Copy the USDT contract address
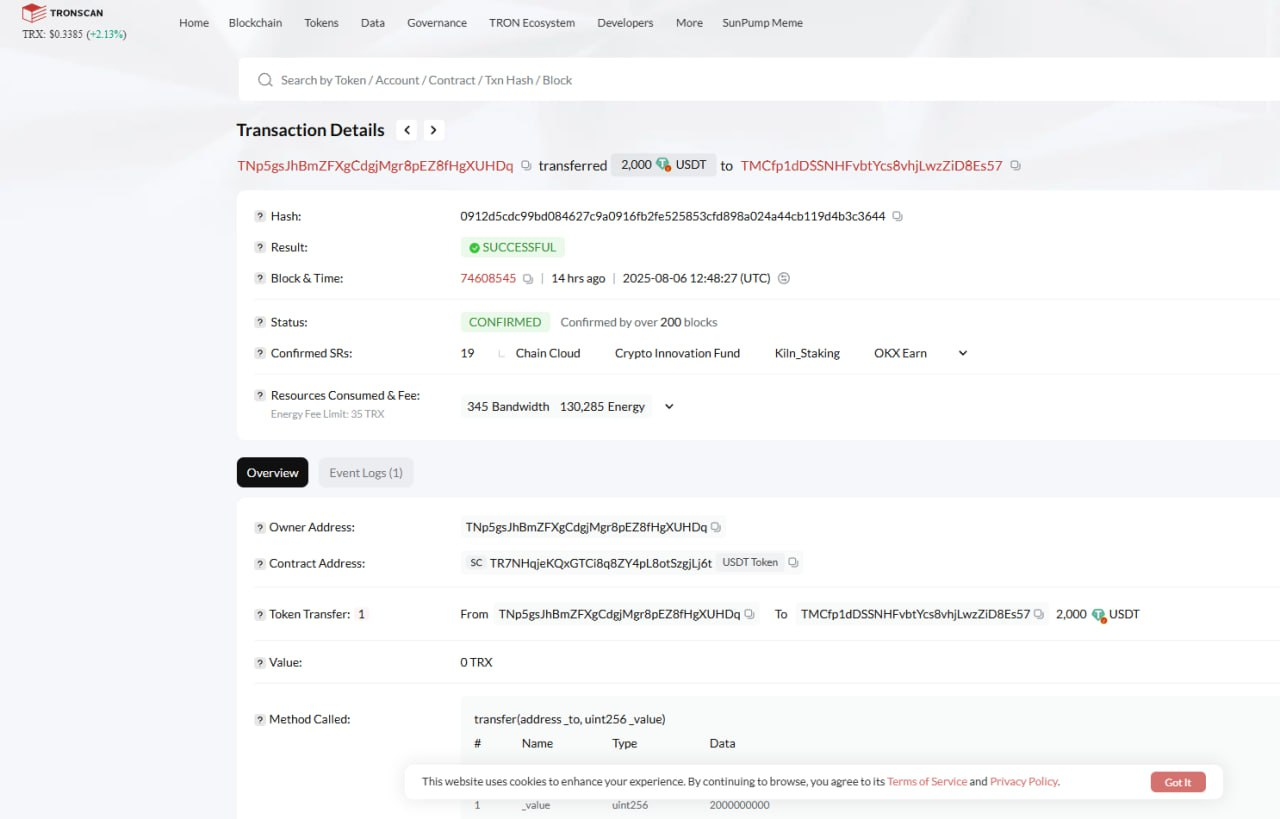Image resolution: width=1280 pixels, height=819 pixels. click(793, 563)
